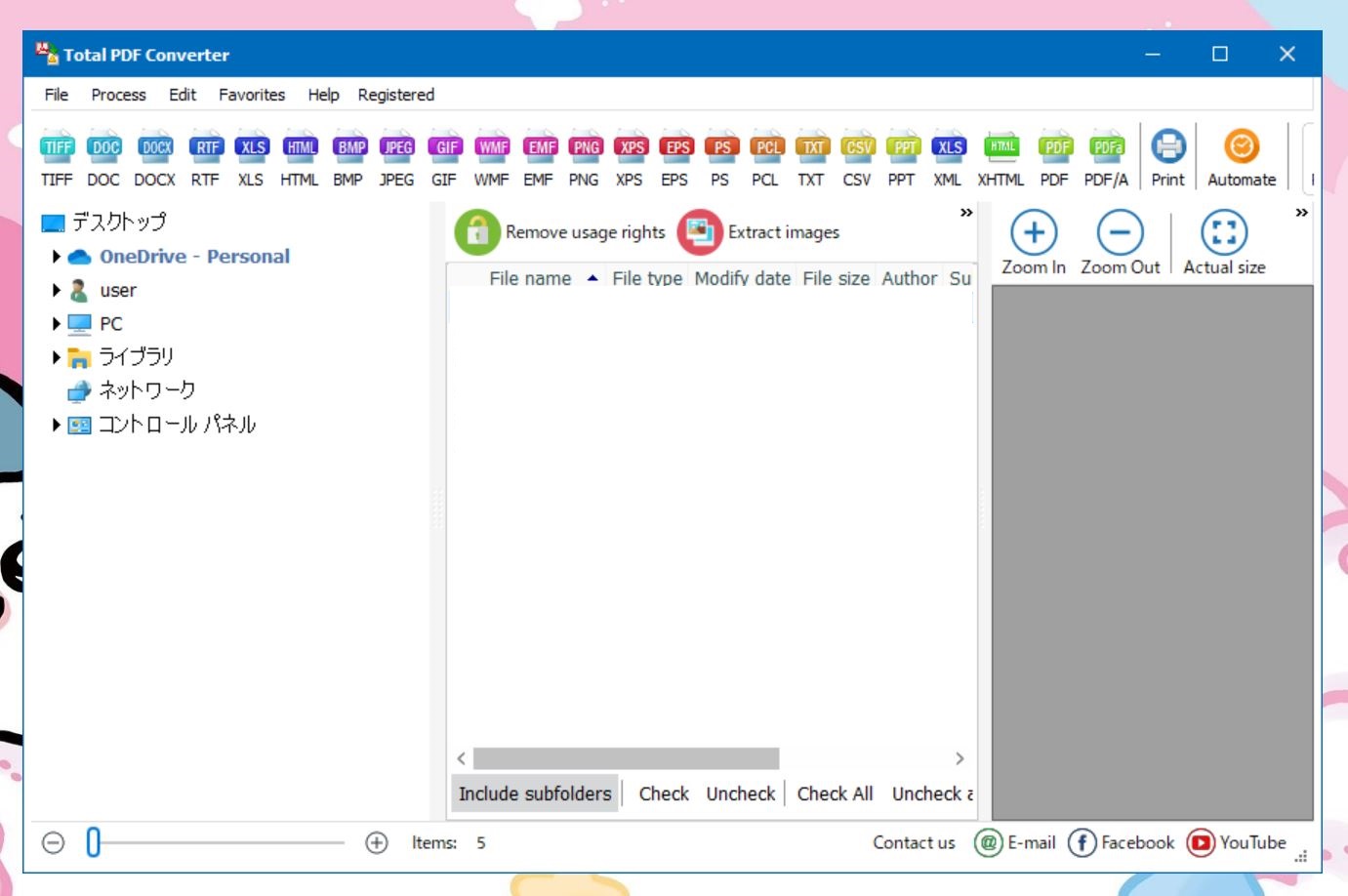Screen dimensions: 1348x896
Task: Show more preview toolbar commands chevron
Action: [x=1301, y=213]
